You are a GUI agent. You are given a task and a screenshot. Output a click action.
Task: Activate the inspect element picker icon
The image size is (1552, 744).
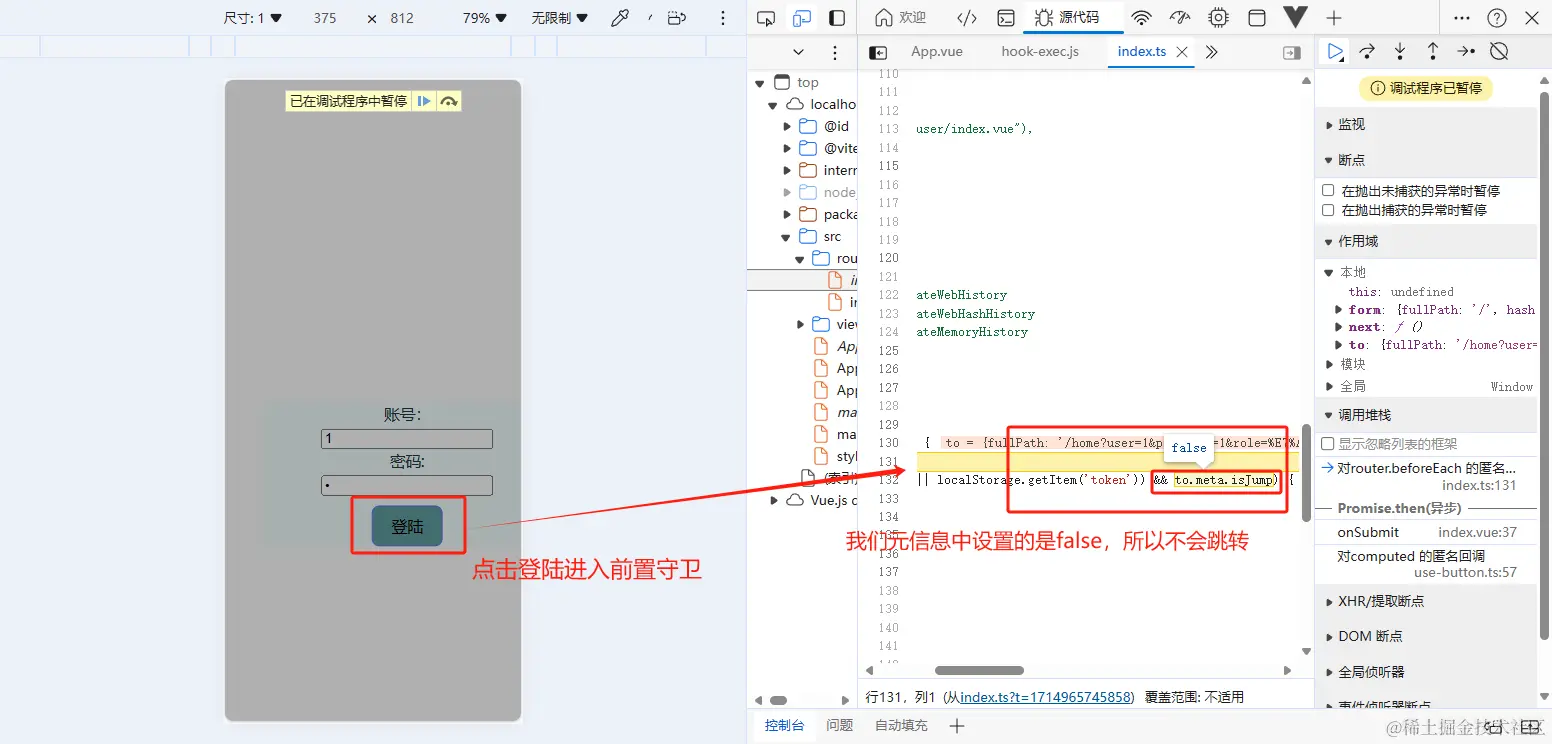pyautogui.click(x=766, y=18)
